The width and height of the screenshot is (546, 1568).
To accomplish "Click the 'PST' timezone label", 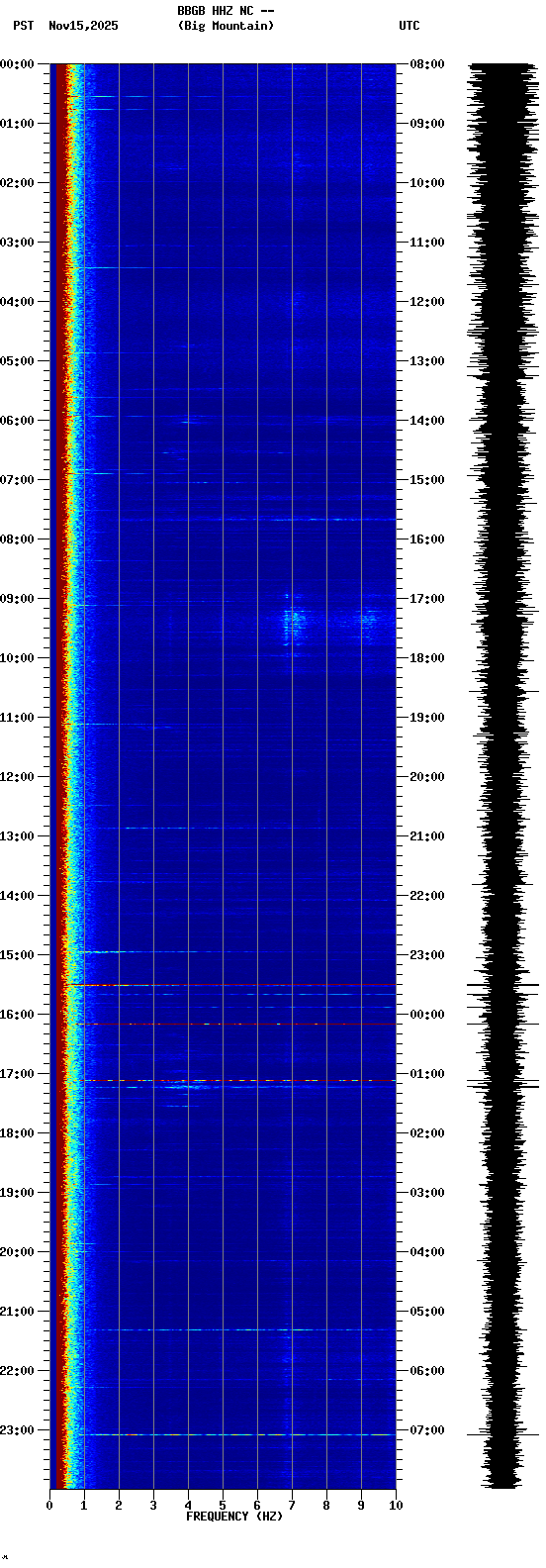I will click(23, 26).
